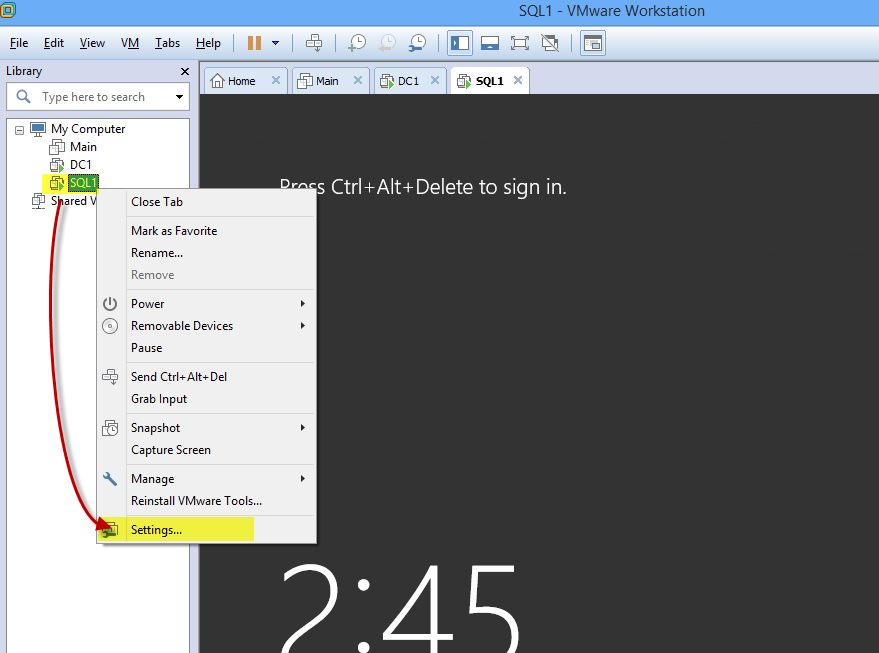Choose Pause in the context menu
Viewport: 879px width, 653px height.
point(206,348)
